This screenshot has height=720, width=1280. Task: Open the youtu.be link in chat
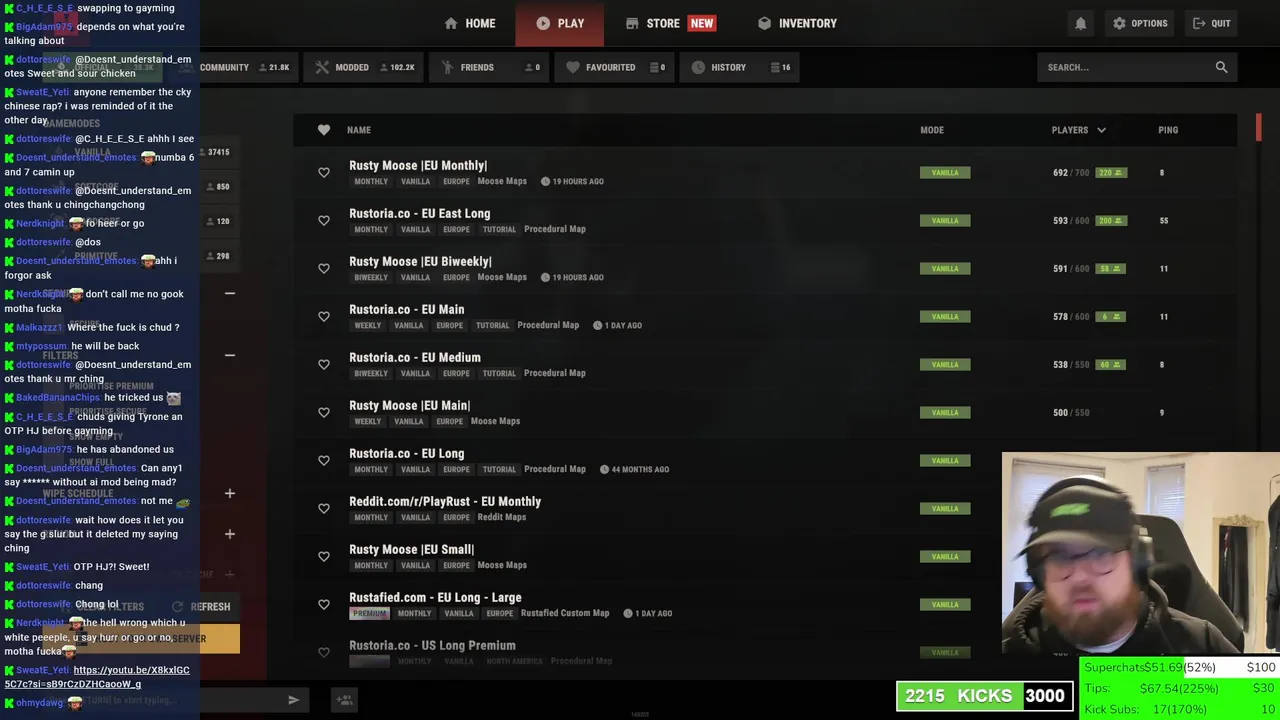(96, 677)
